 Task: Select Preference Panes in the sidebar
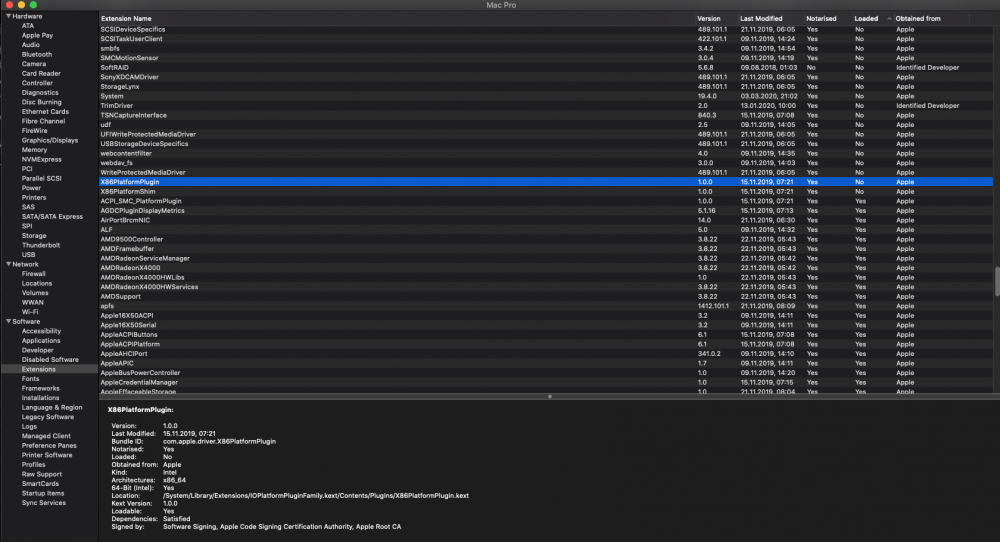point(48,446)
